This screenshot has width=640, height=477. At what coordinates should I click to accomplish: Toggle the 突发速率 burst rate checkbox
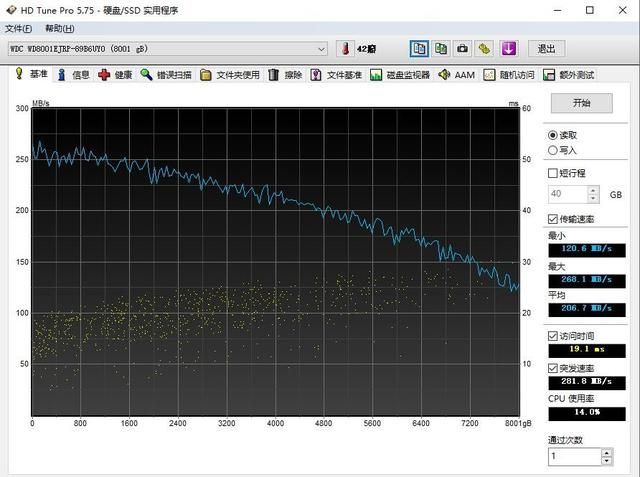(x=553, y=368)
